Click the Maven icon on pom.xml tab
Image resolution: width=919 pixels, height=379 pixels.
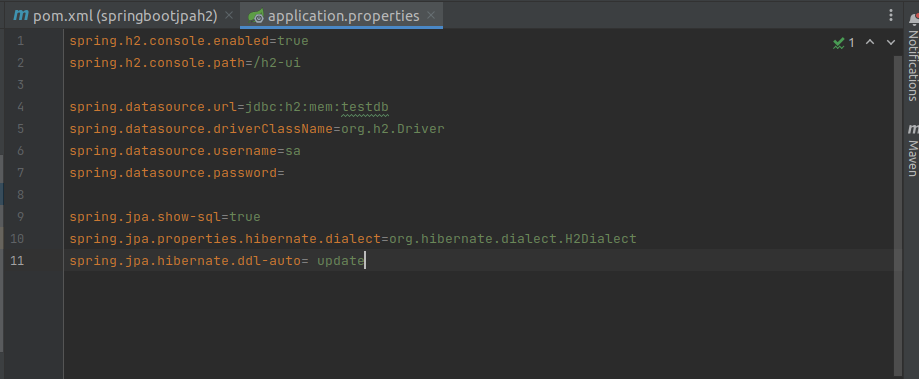21,15
